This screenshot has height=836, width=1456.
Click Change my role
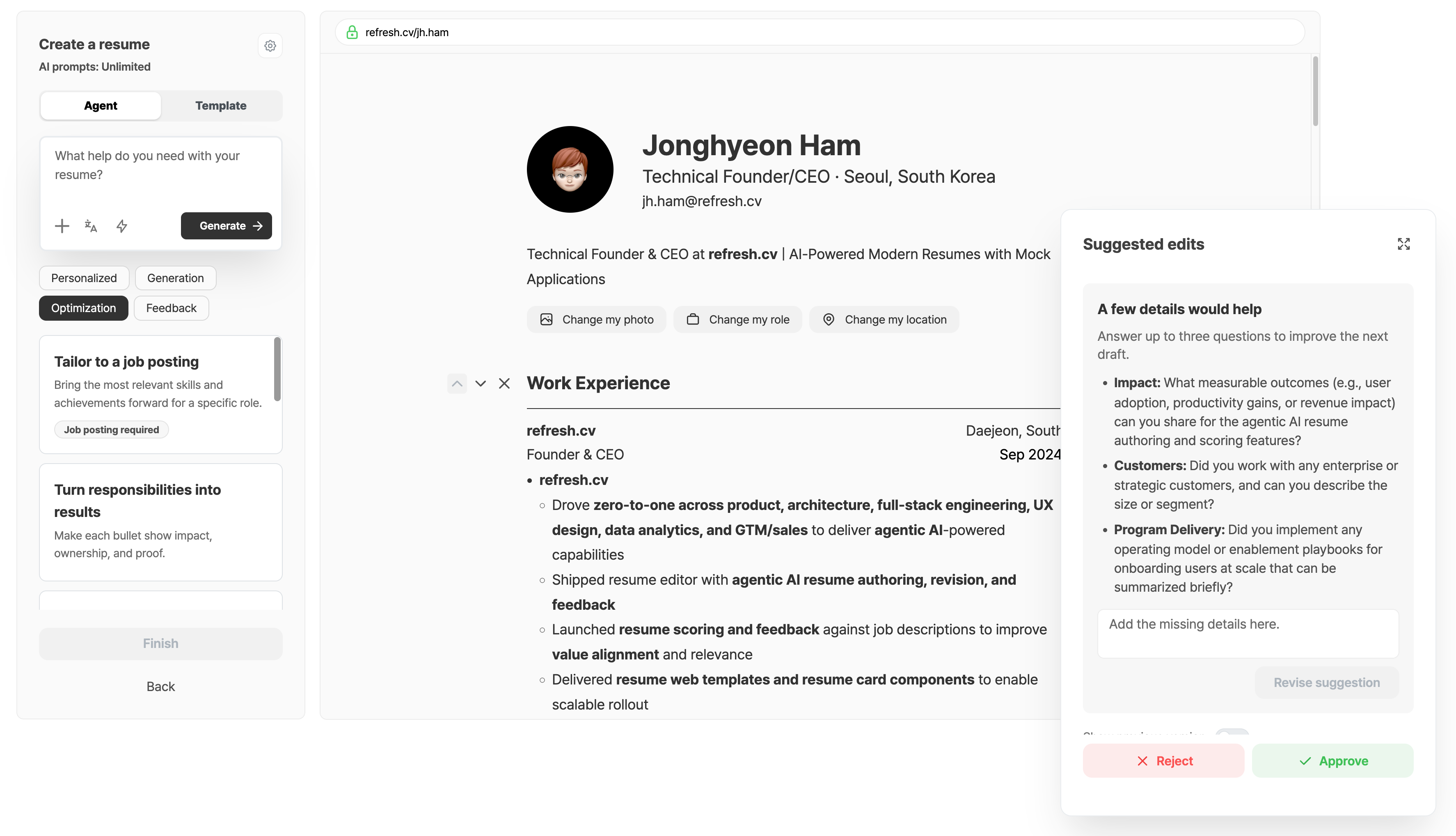738,319
